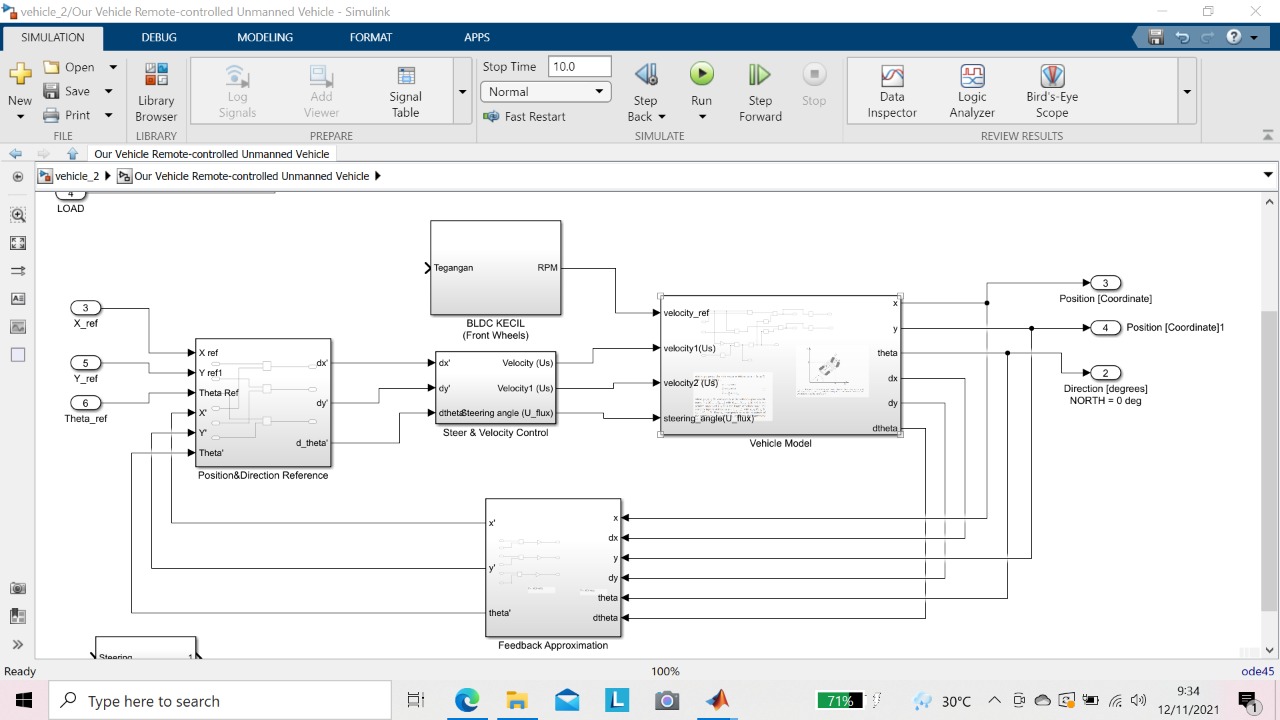Viewport: 1280px width, 720px height.
Task: Open Bird's-Eye Scope
Action: pyautogui.click(x=1052, y=92)
